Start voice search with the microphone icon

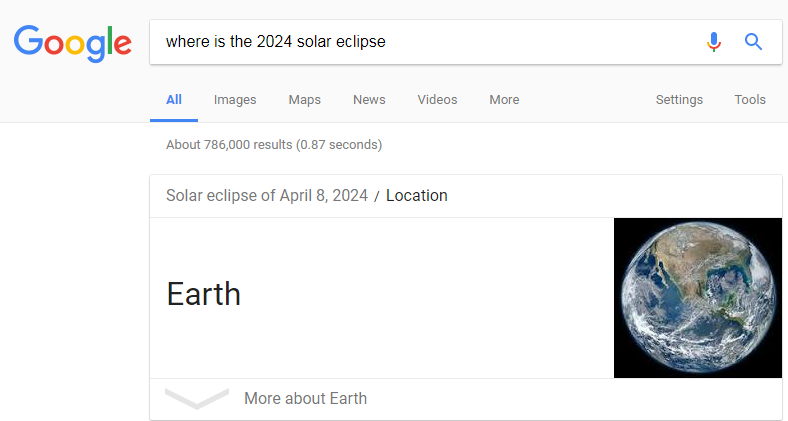tap(714, 42)
